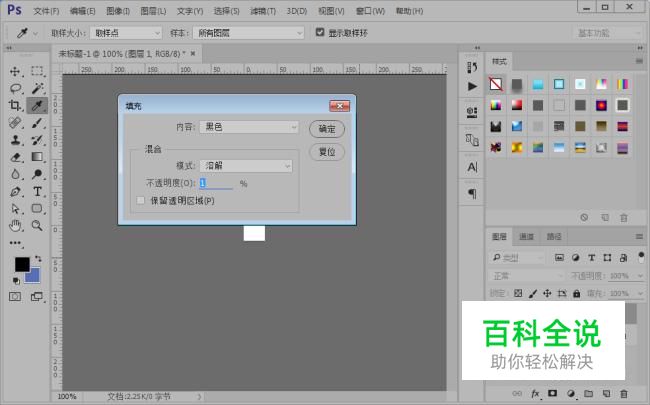The image size is (650, 405).
Task: Click the foreground black color swatch
Action: (20, 263)
